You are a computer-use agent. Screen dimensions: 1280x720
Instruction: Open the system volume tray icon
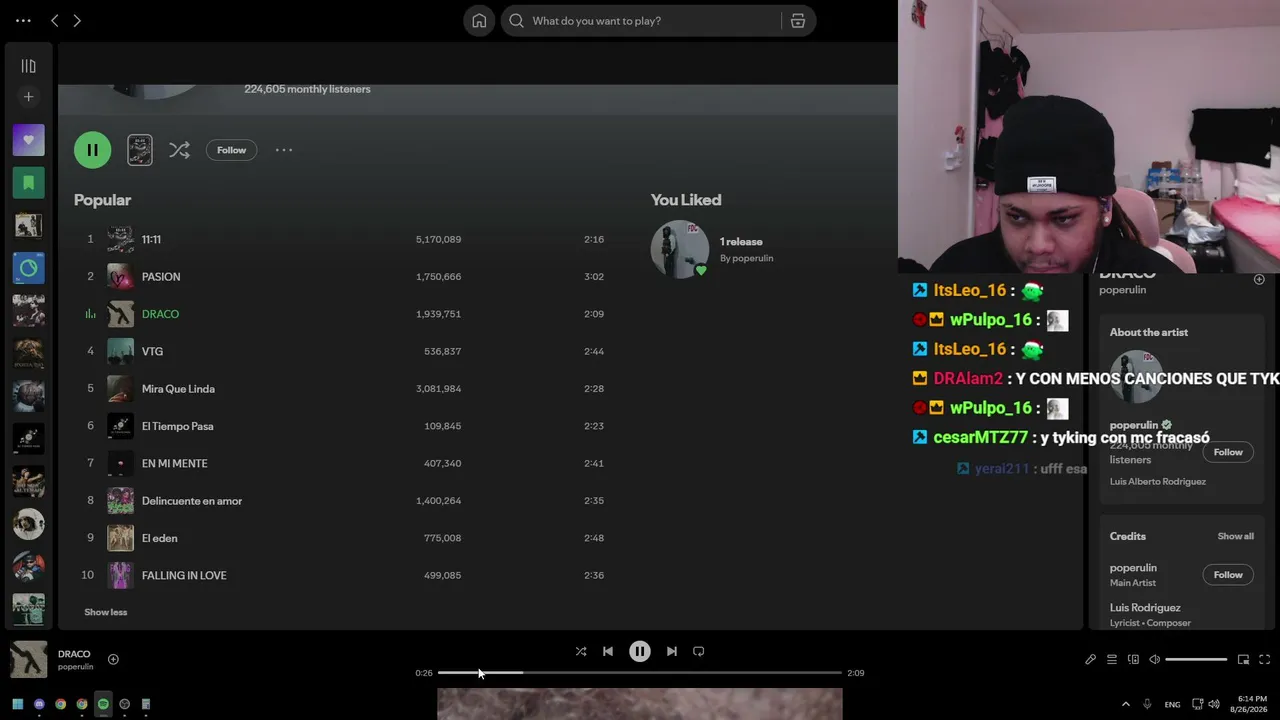[1215, 704]
